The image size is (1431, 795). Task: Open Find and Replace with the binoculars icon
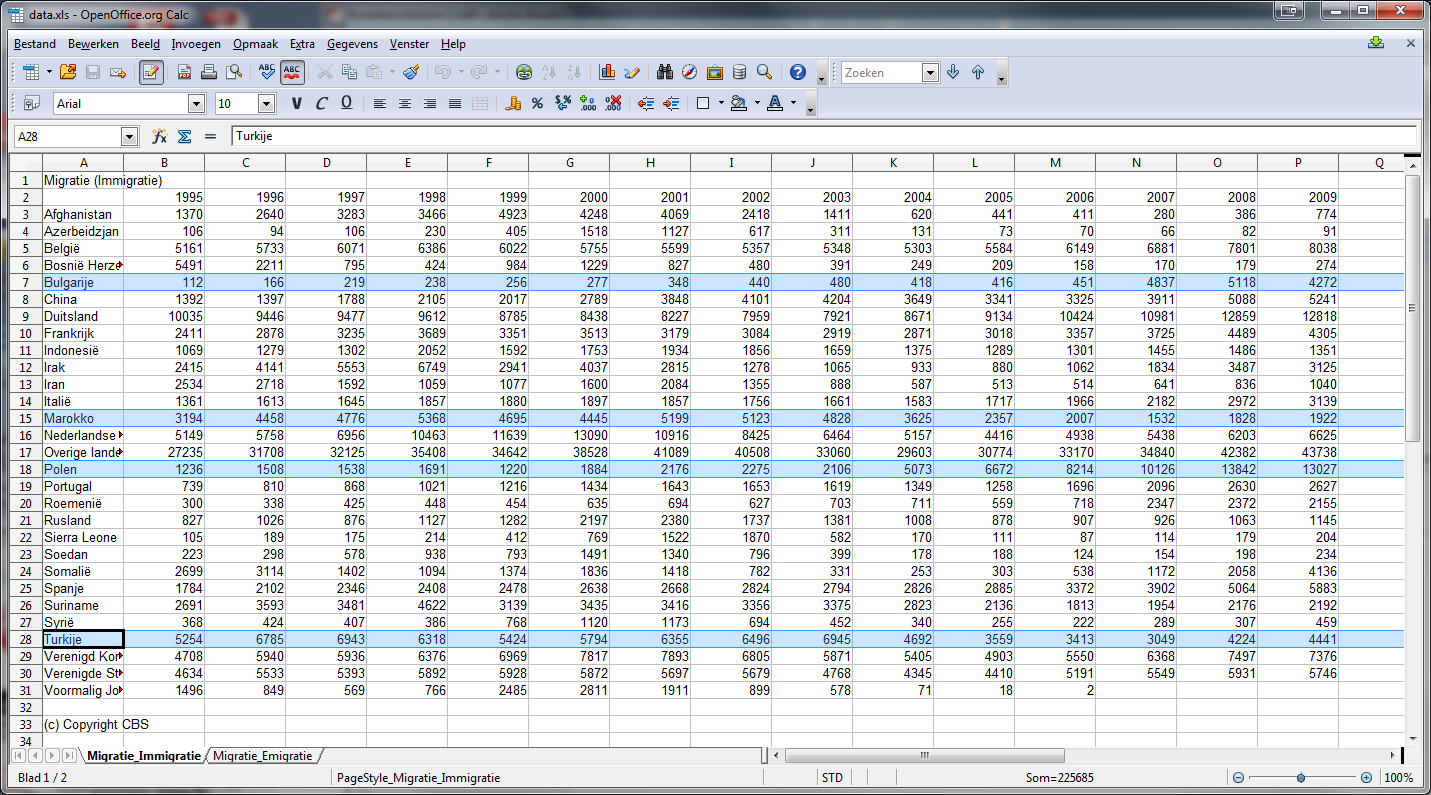pyautogui.click(x=665, y=72)
